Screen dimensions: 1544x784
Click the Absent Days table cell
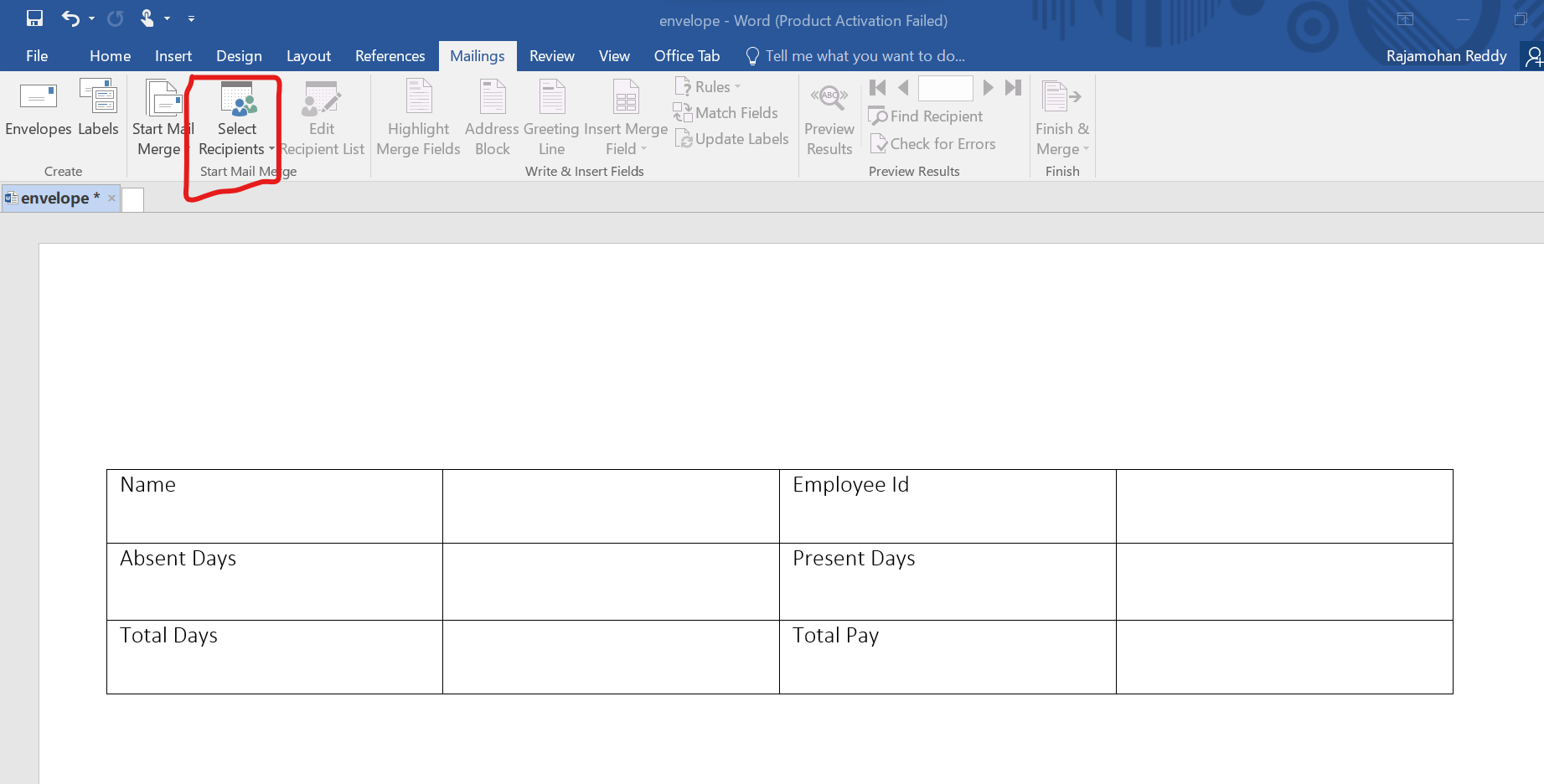[275, 581]
